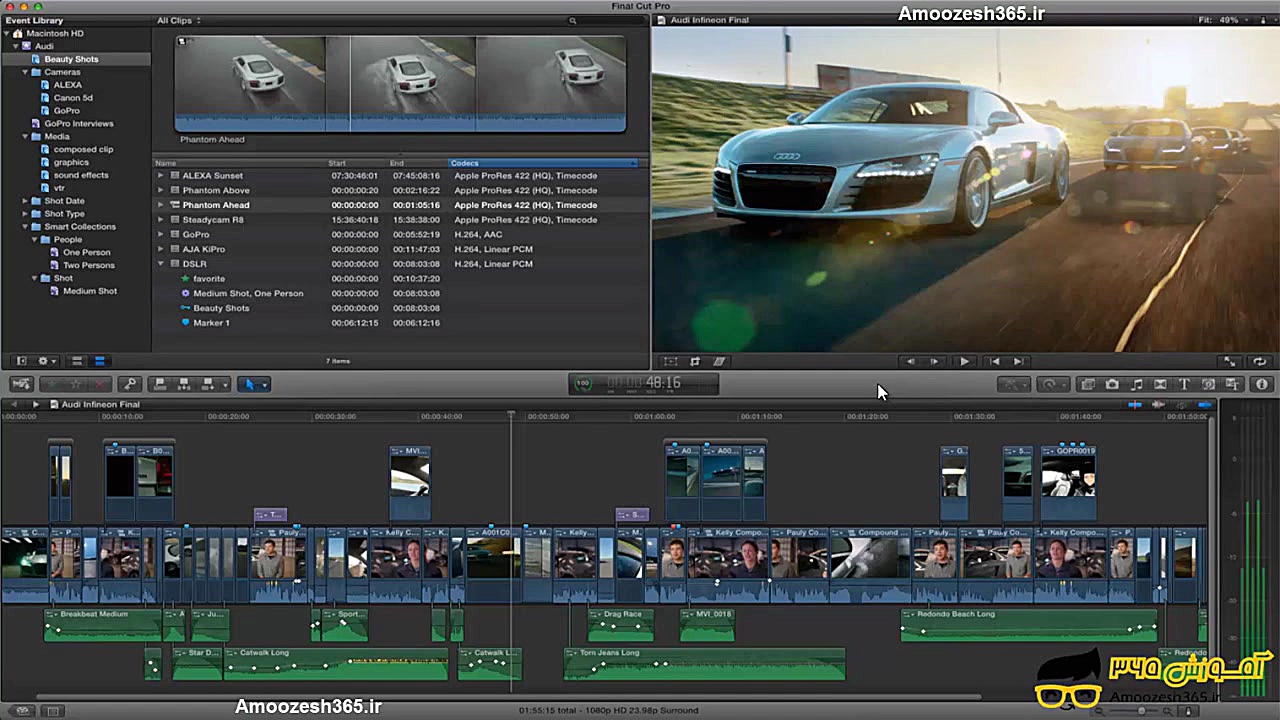Sort the clip list by Start column
Image resolution: width=1280 pixels, height=720 pixels.
(x=357, y=163)
